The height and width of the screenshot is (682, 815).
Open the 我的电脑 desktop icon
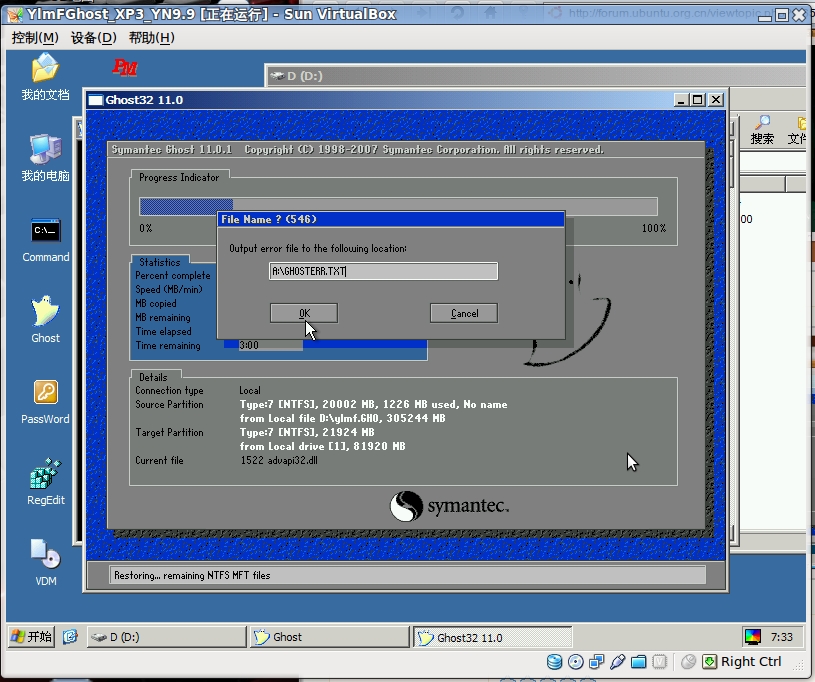(45, 158)
